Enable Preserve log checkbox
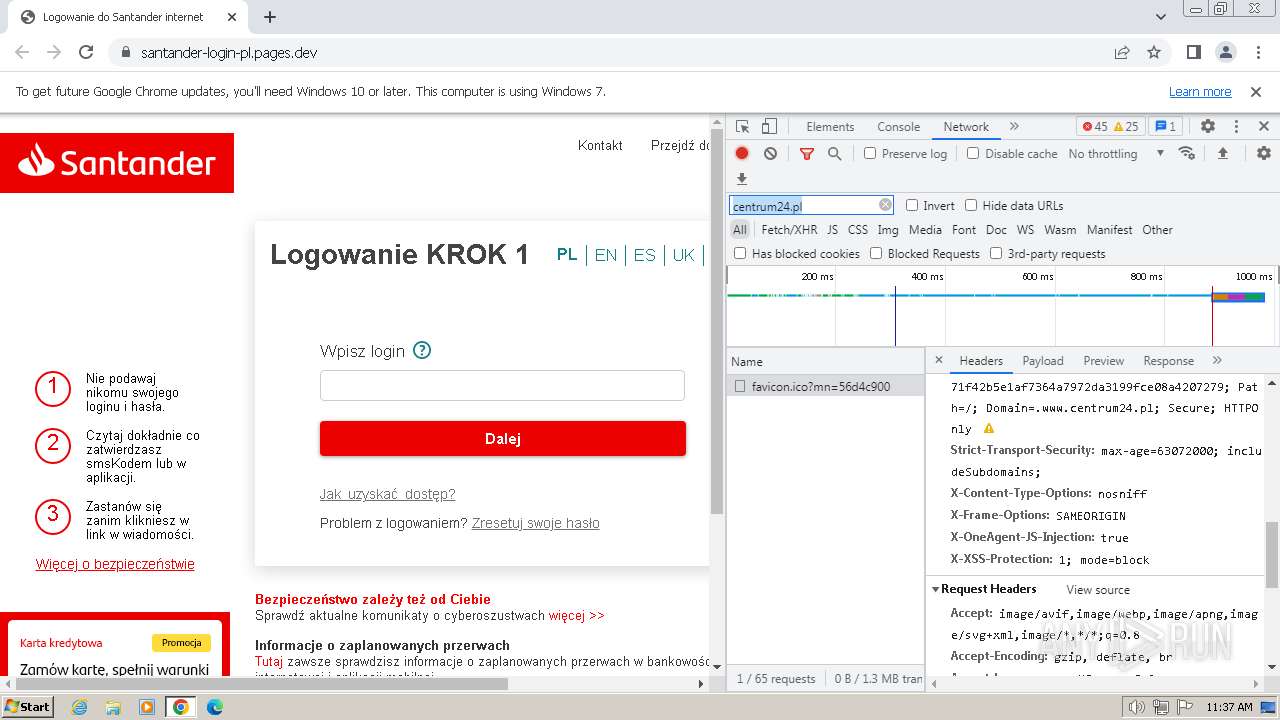Image resolution: width=1280 pixels, height=720 pixels. point(870,153)
